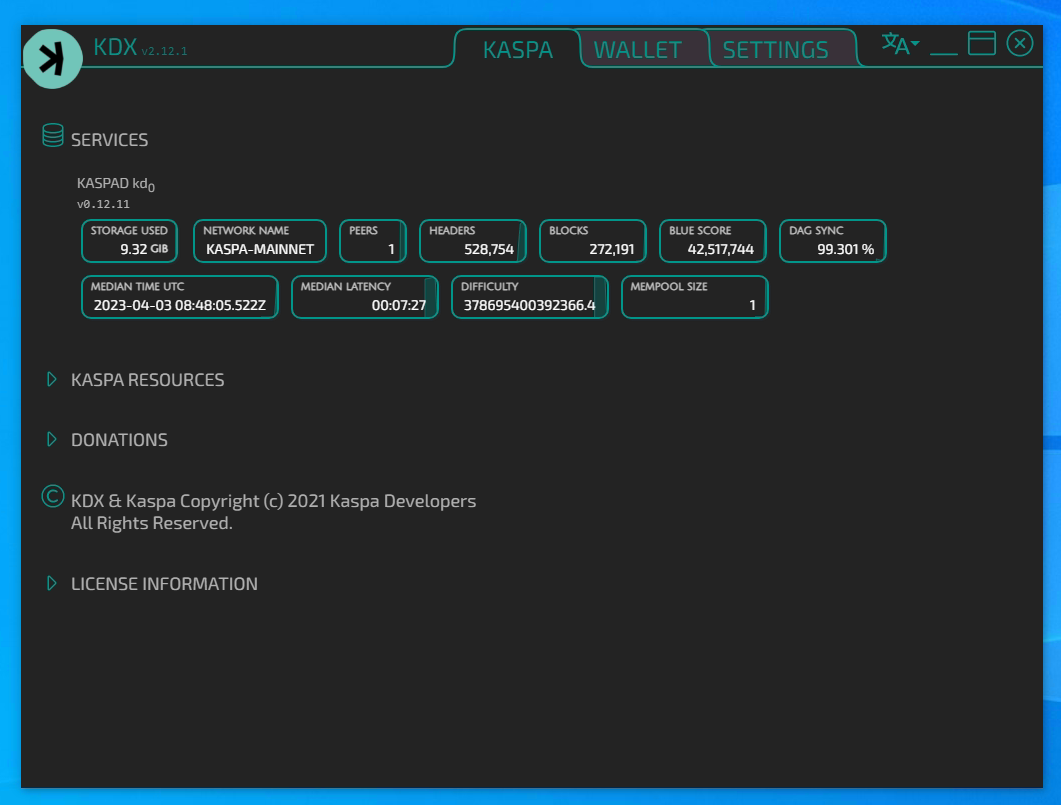Click the KASPAD kd0 service label
This screenshot has width=1061, height=805.
pos(116,184)
